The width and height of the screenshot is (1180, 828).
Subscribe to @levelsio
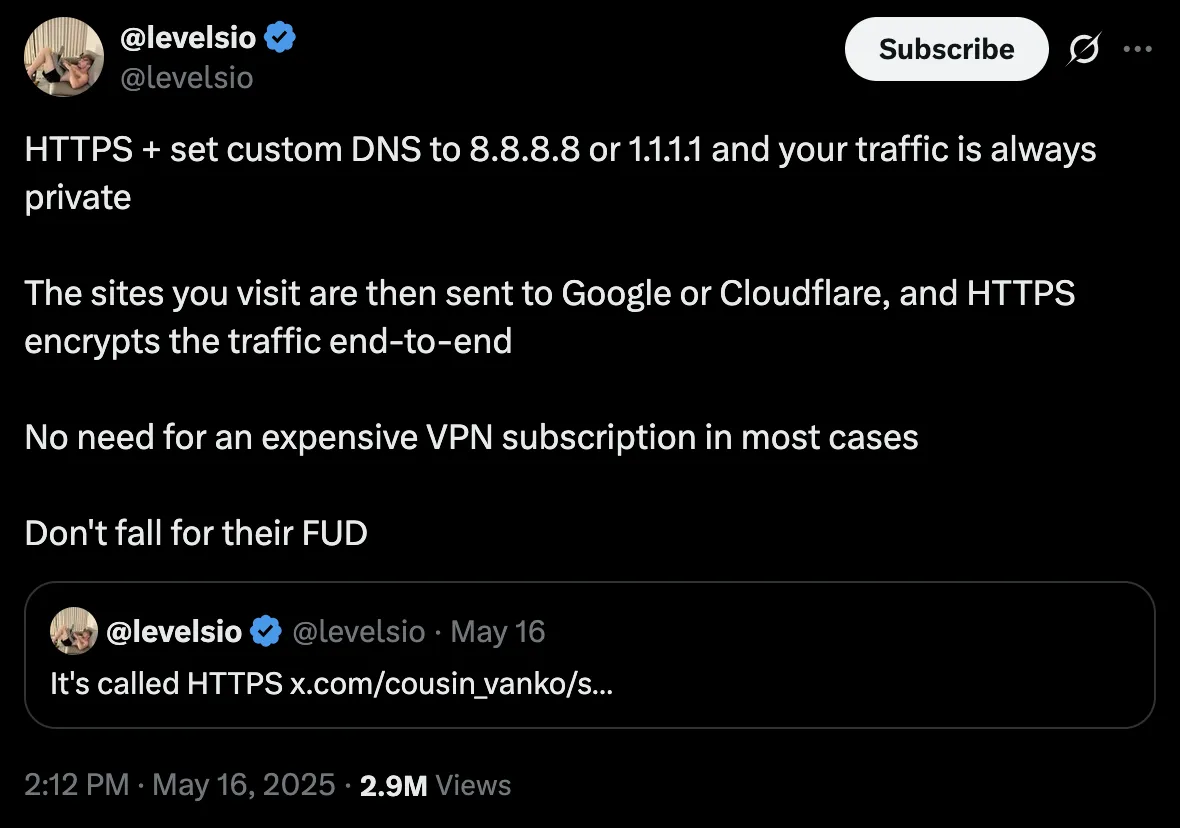[x=946, y=50]
